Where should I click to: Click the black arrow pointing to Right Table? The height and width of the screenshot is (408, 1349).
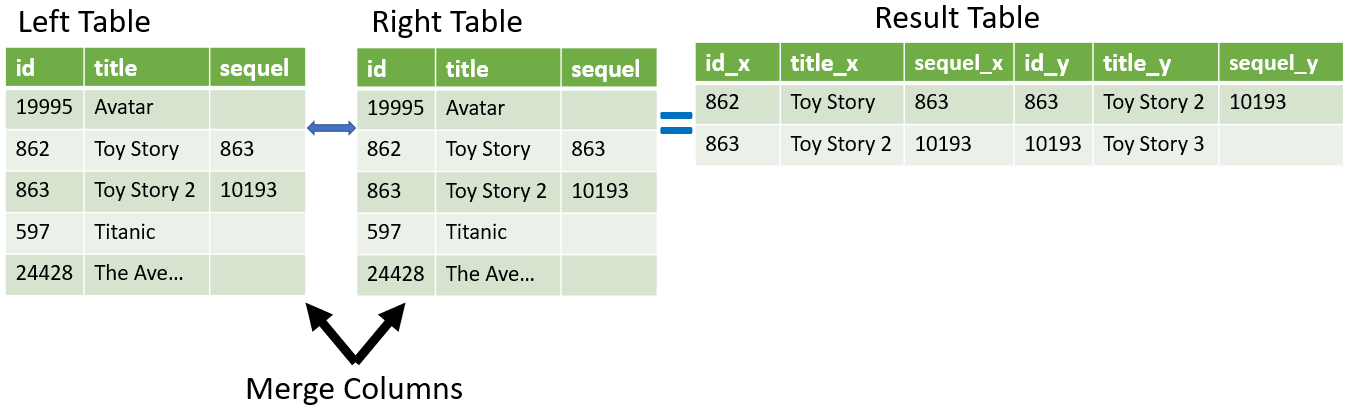pos(379,333)
